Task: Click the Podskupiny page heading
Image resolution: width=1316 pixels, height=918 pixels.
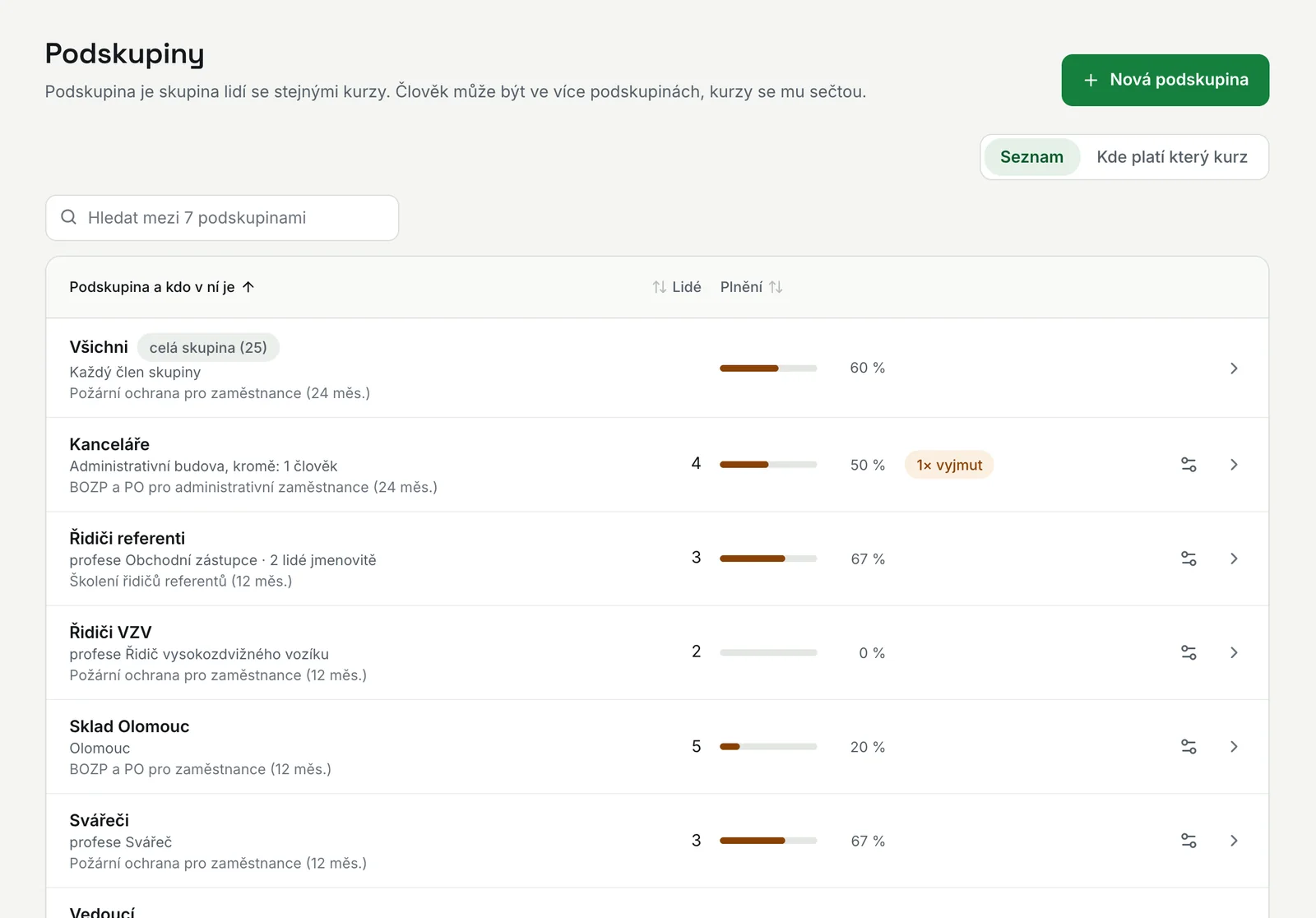Action: (125, 54)
